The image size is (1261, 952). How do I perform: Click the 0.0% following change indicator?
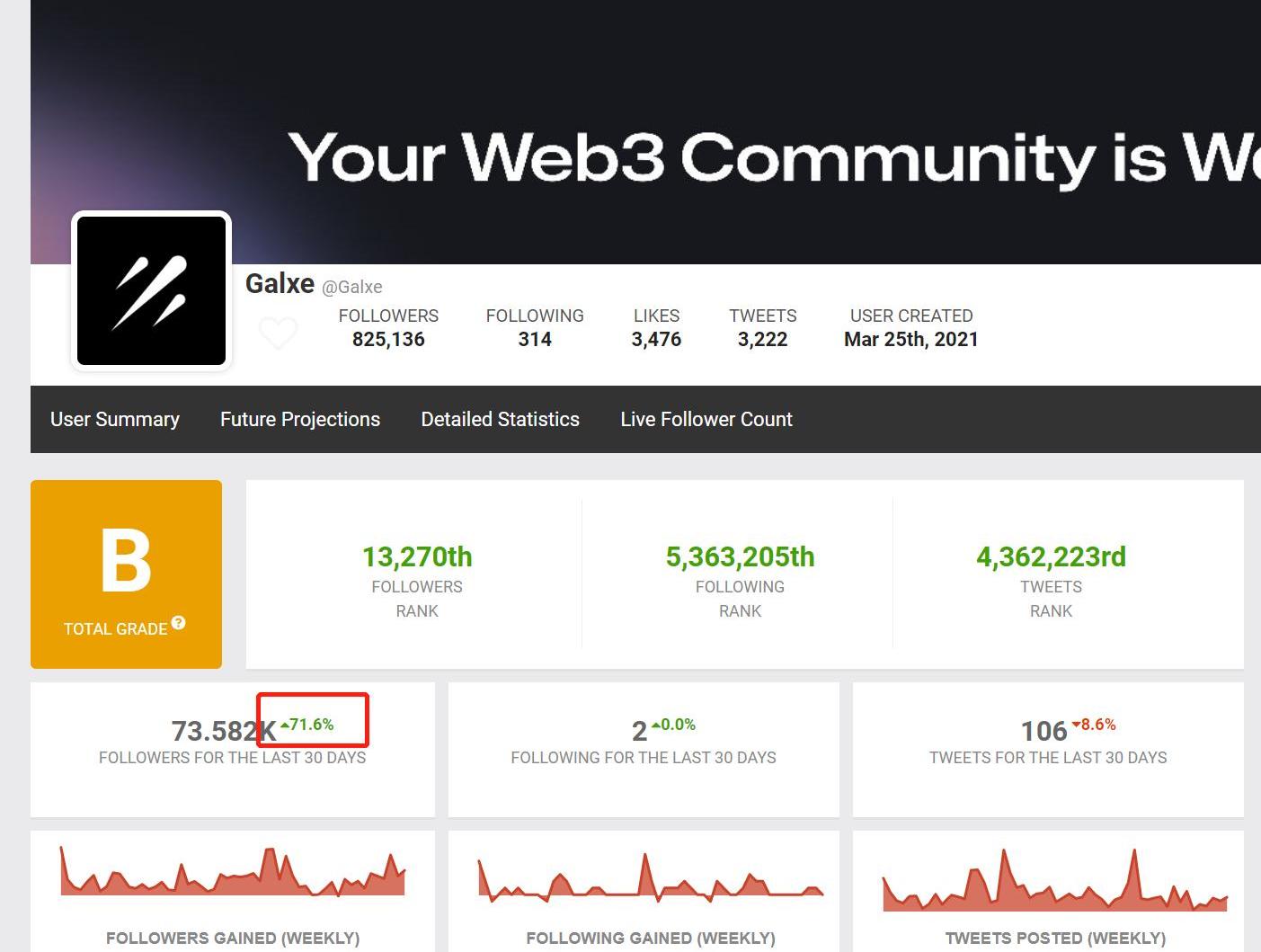click(673, 724)
